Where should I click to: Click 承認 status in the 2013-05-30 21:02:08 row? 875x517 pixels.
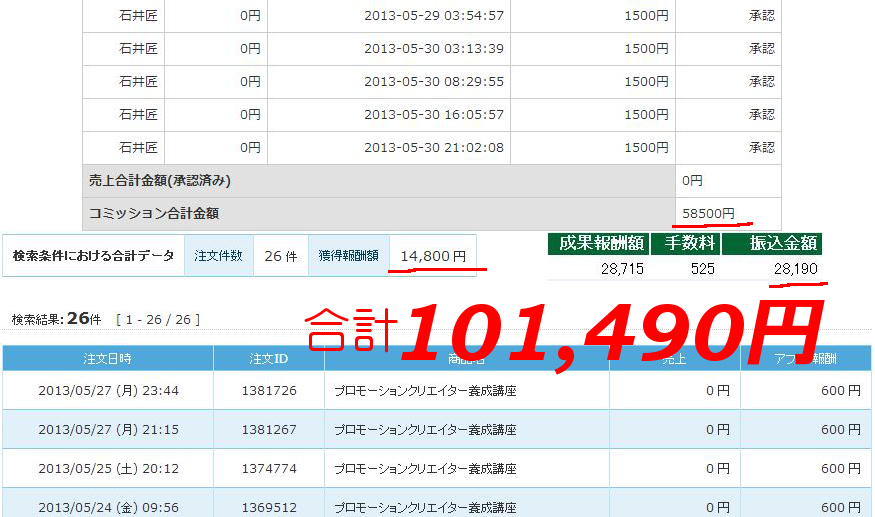pyautogui.click(x=761, y=148)
